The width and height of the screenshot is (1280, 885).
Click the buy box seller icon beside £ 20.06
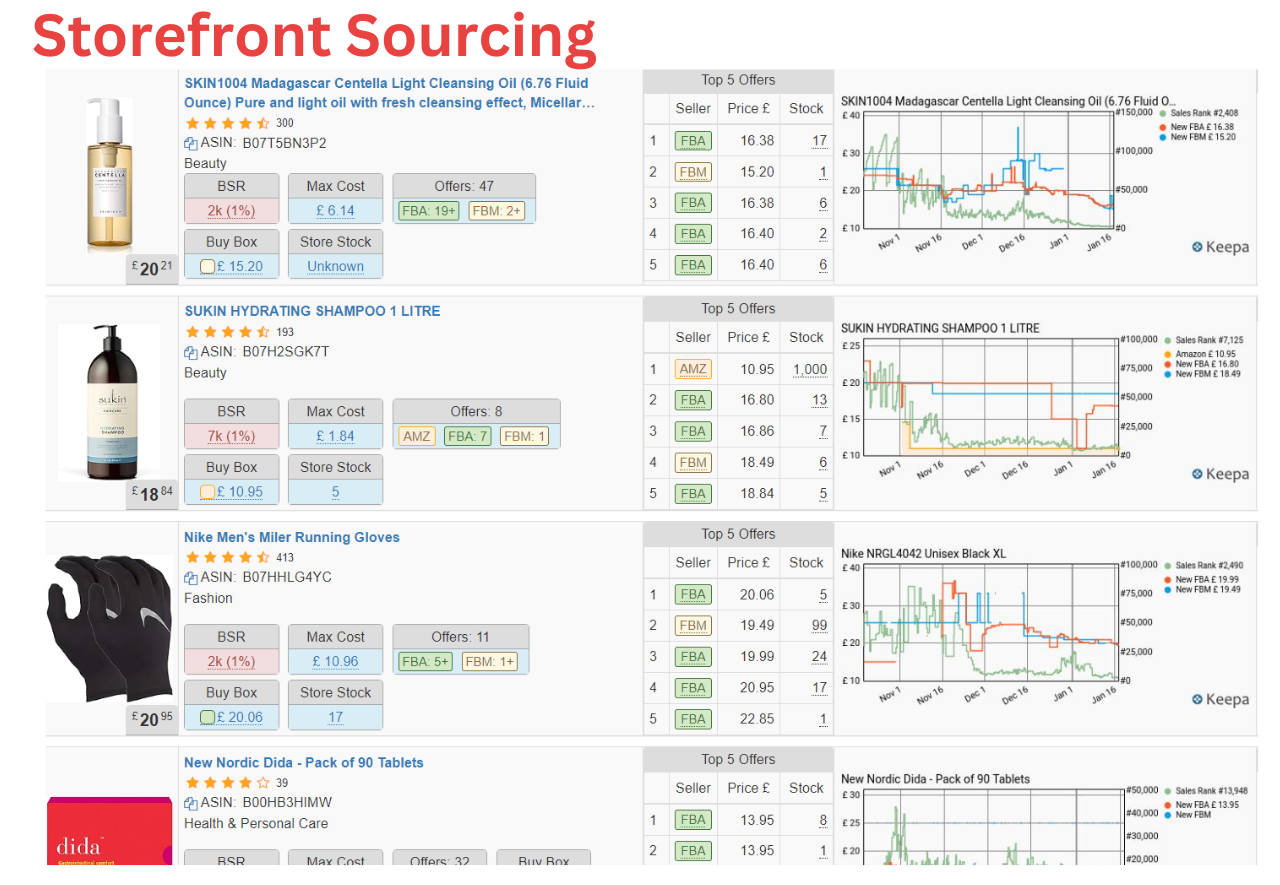pyautogui.click(x=208, y=717)
